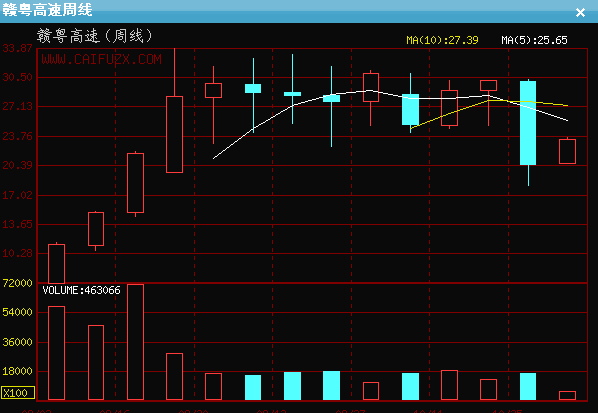This screenshot has width=598, height=413.
Task: Select the first volume bar at left
Action: point(56,353)
